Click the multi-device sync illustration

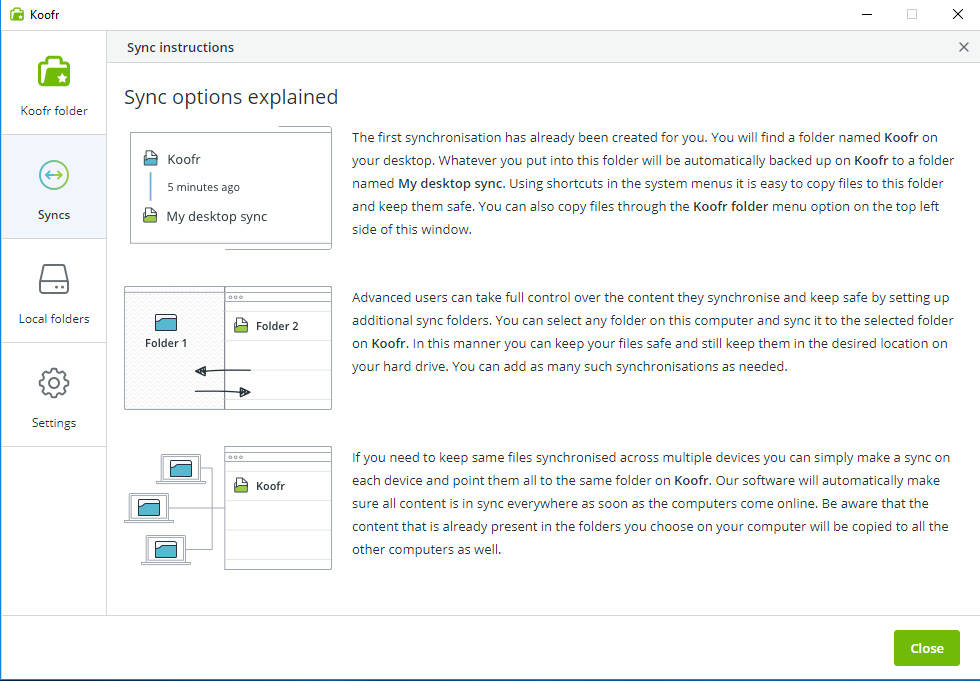pyautogui.click(x=228, y=507)
